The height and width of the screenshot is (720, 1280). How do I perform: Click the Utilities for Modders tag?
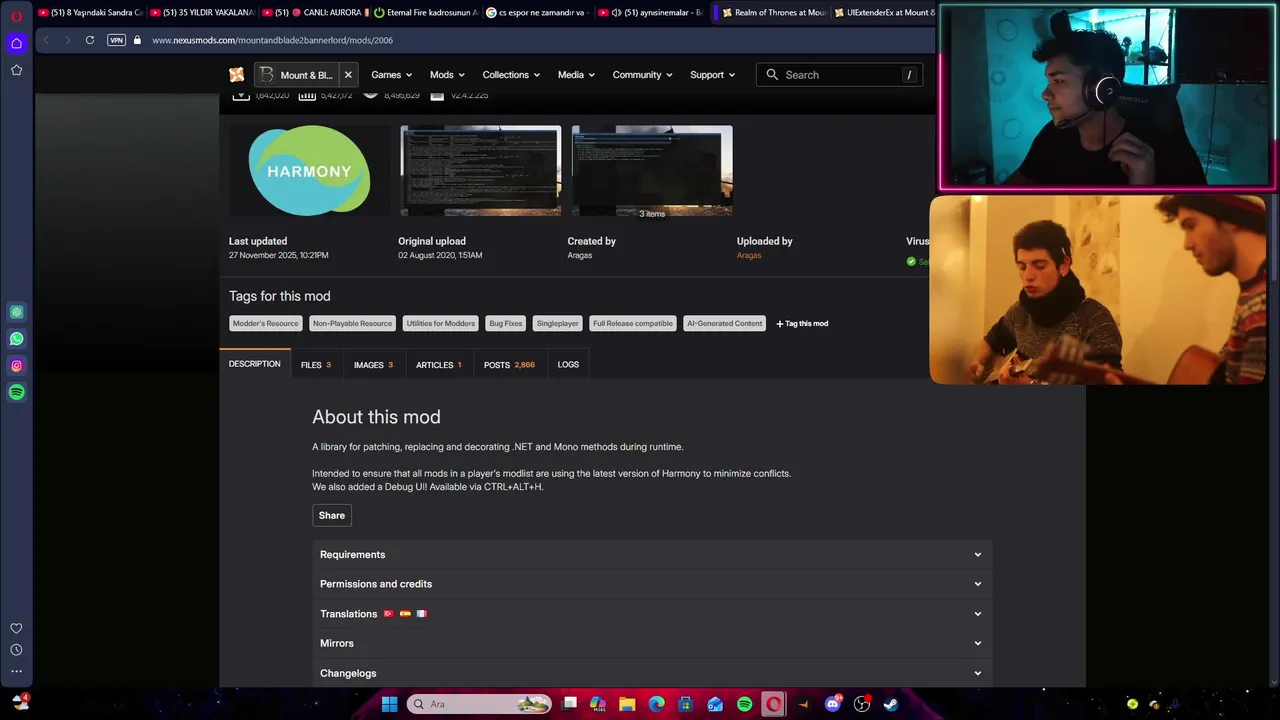(440, 323)
